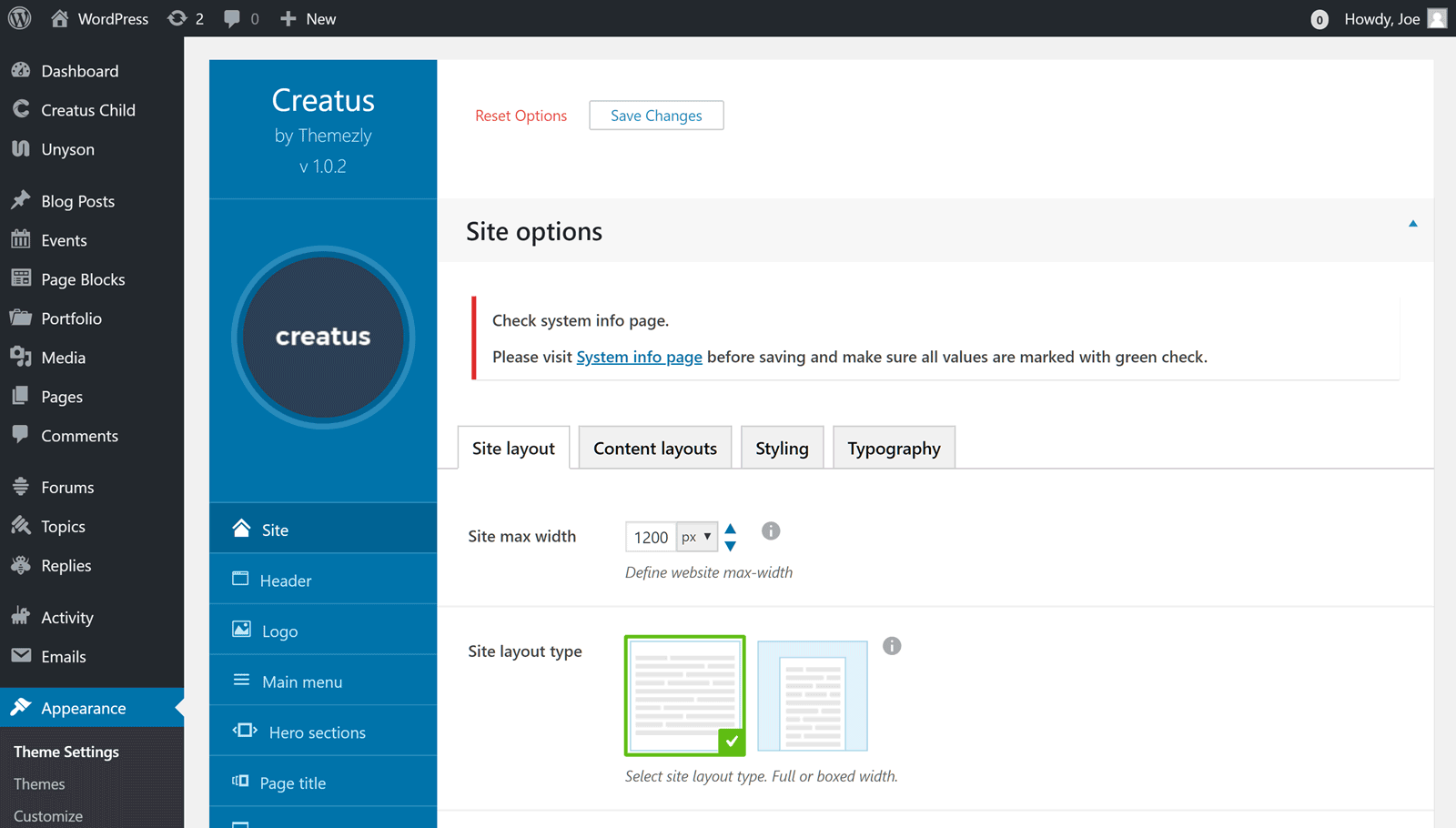Click the Portfolio folder icon
This screenshot has width=1456, height=828.
[21, 318]
